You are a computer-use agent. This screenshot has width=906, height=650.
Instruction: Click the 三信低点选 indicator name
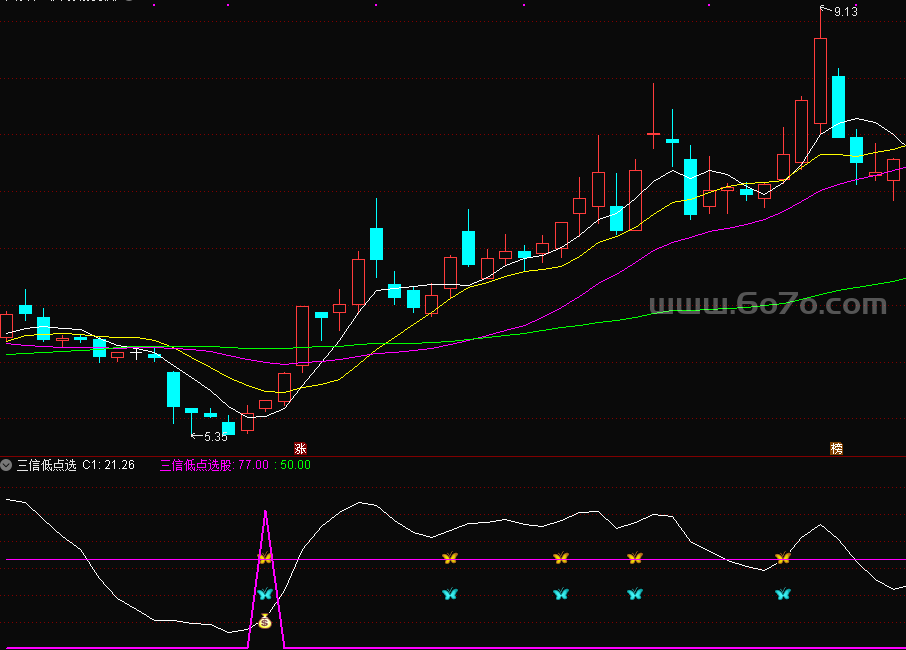[46, 465]
